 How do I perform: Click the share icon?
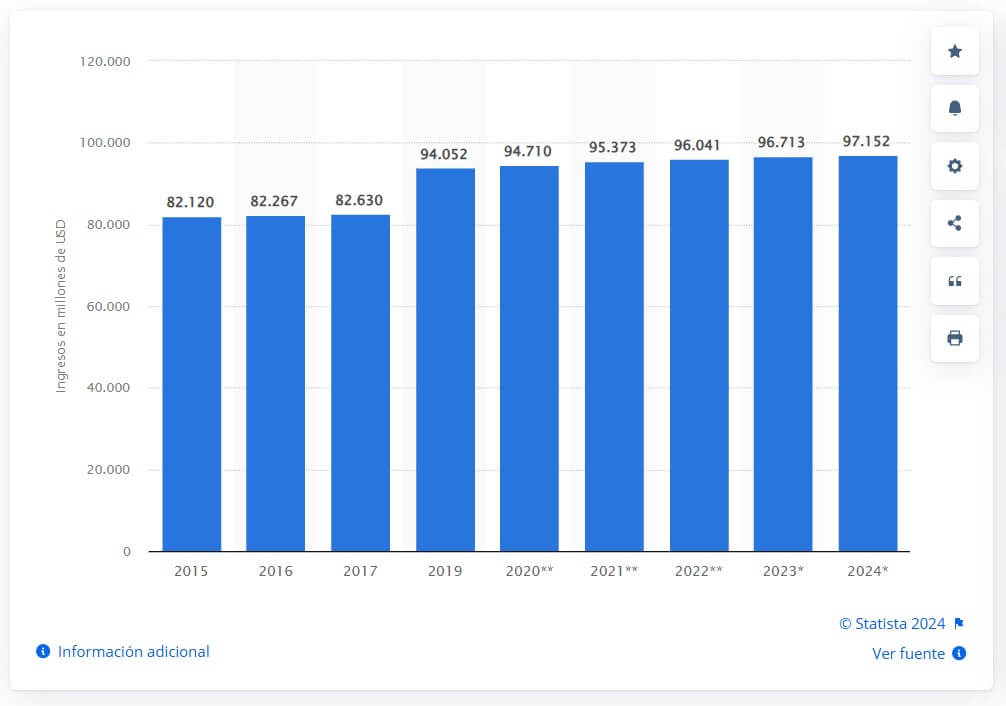955,223
